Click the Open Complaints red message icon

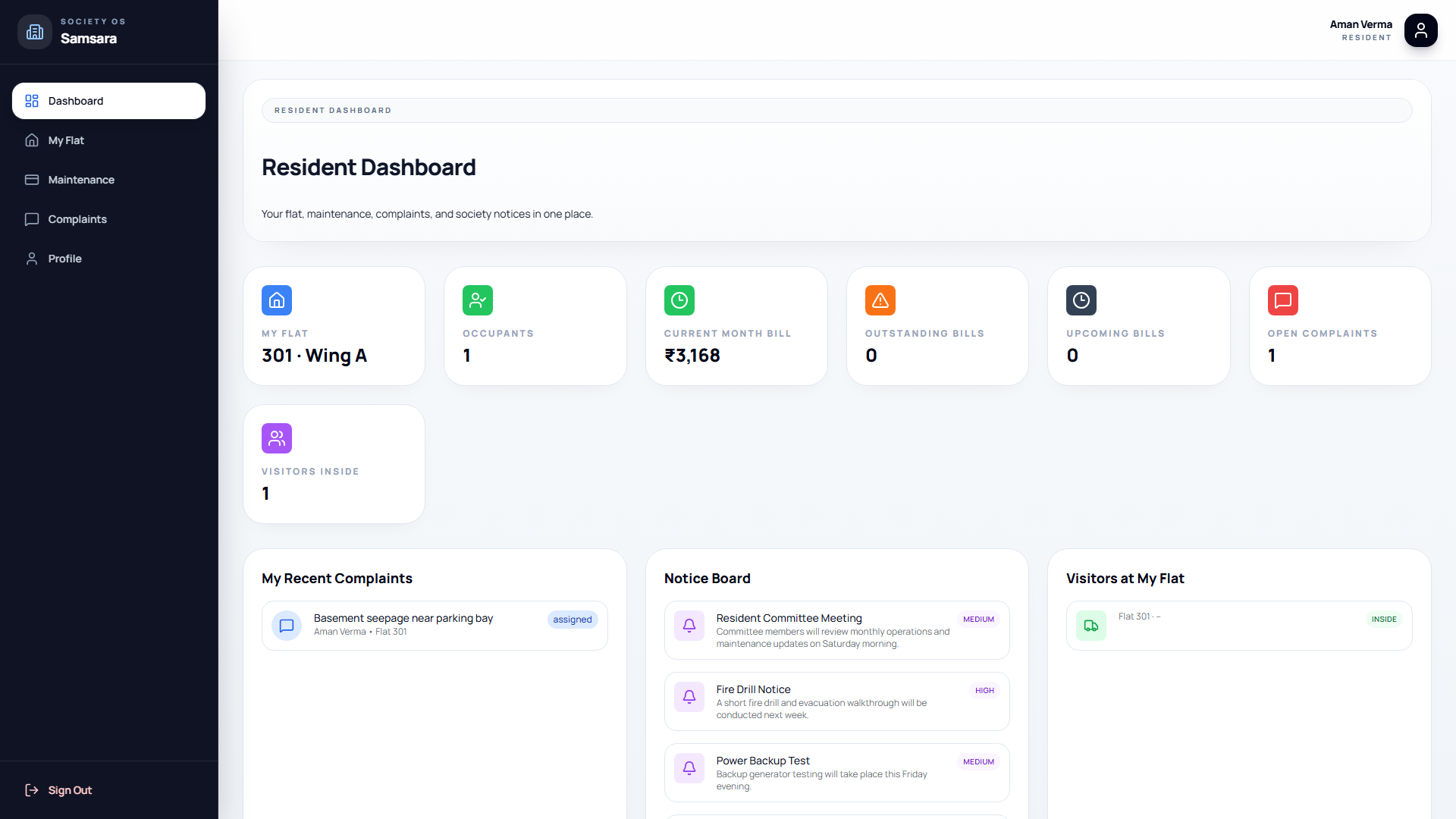point(1282,300)
